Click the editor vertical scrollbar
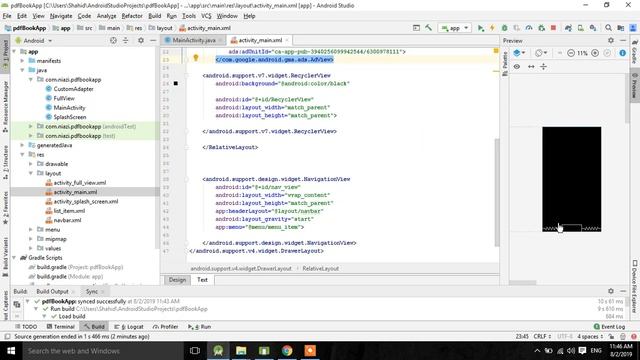The width and height of the screenshot is (640, 360). [497, 192]
